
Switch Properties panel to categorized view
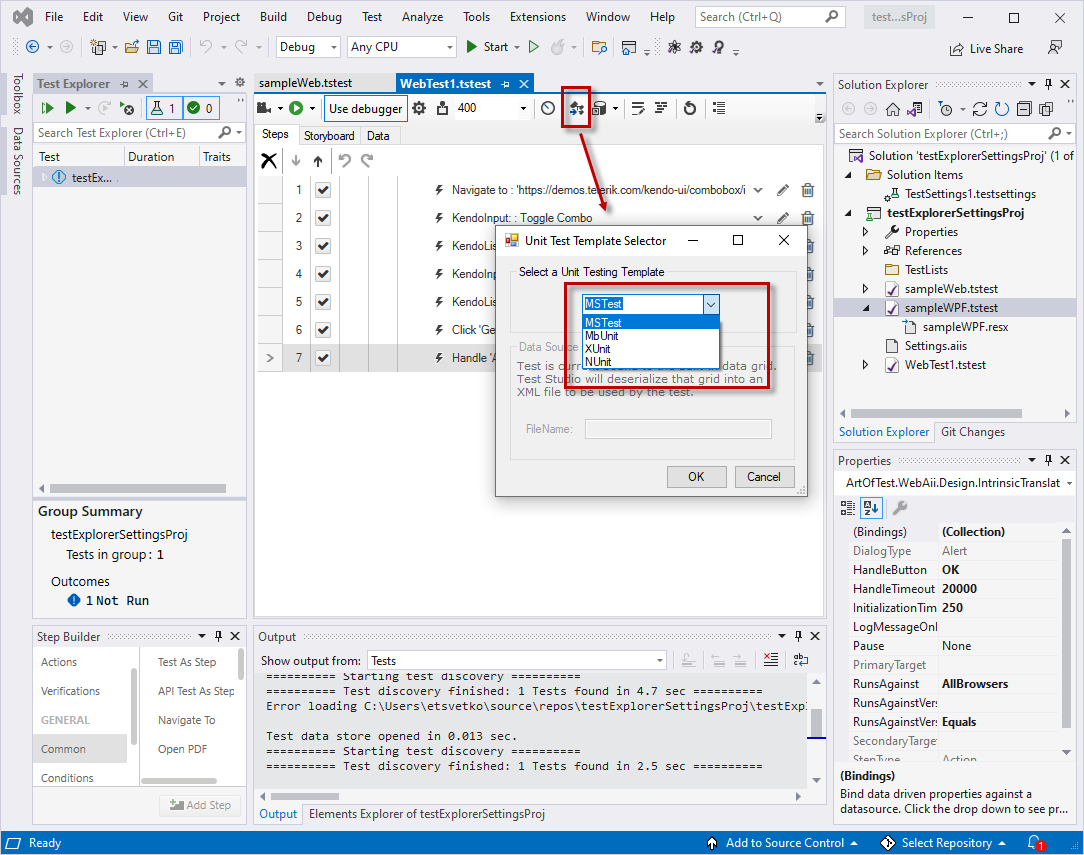[848, 508]
